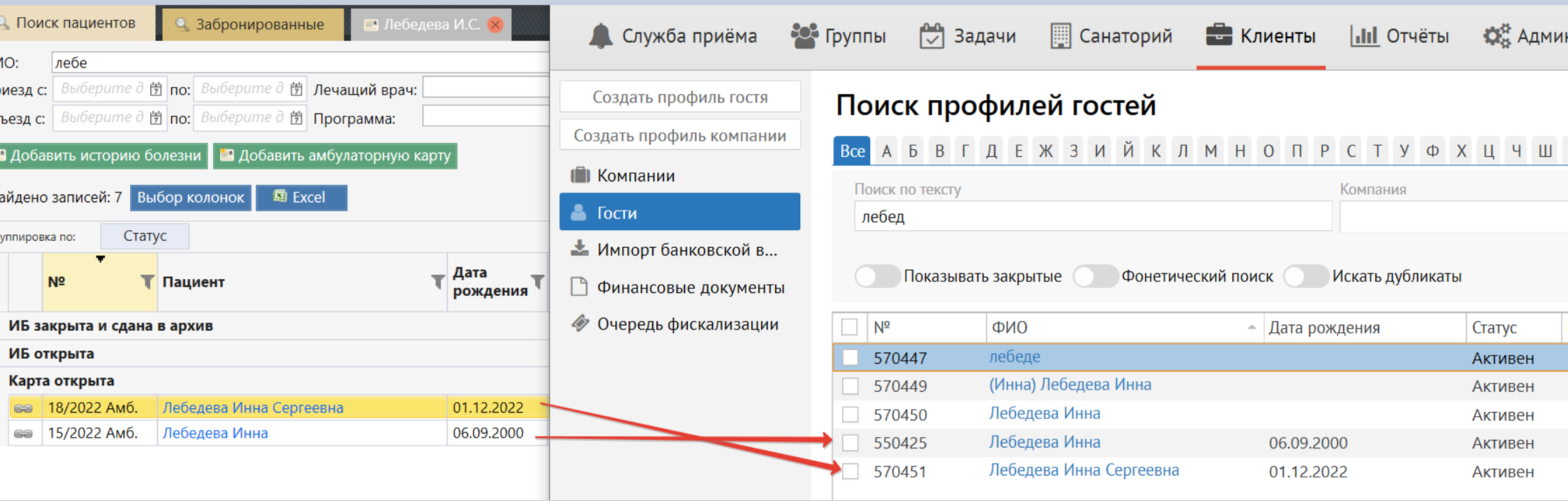Image resolution: width=1568 pixels, height=501 pixels.
Task: Select Компании in the left sidebar
Action: pos(635,175)
